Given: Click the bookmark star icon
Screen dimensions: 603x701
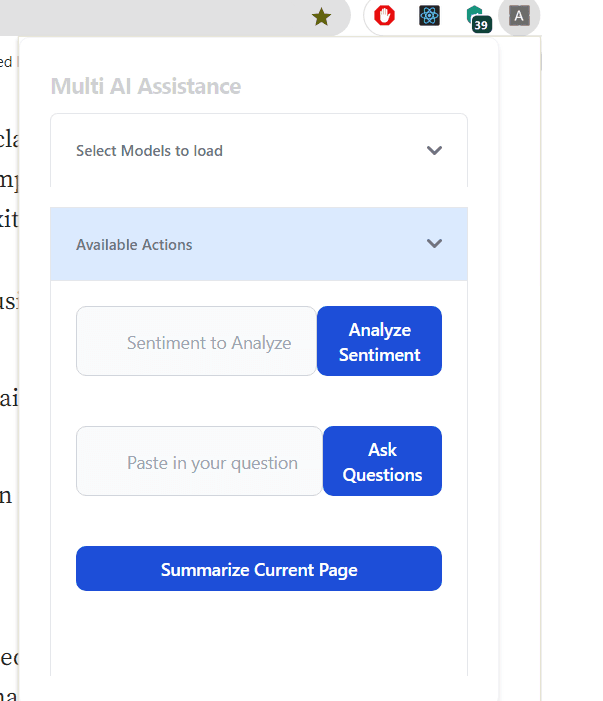Looking at the screenshot, I should 321,16.
